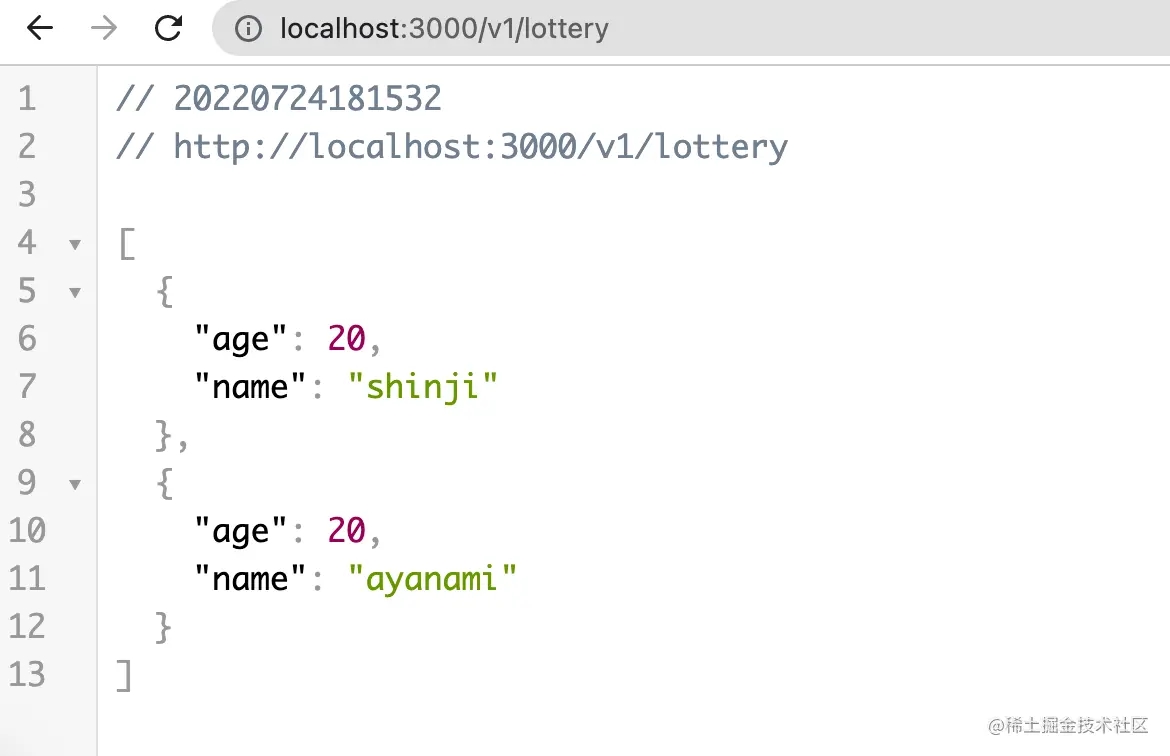Click the "age" key on line 6

click(x=240, y=339)
